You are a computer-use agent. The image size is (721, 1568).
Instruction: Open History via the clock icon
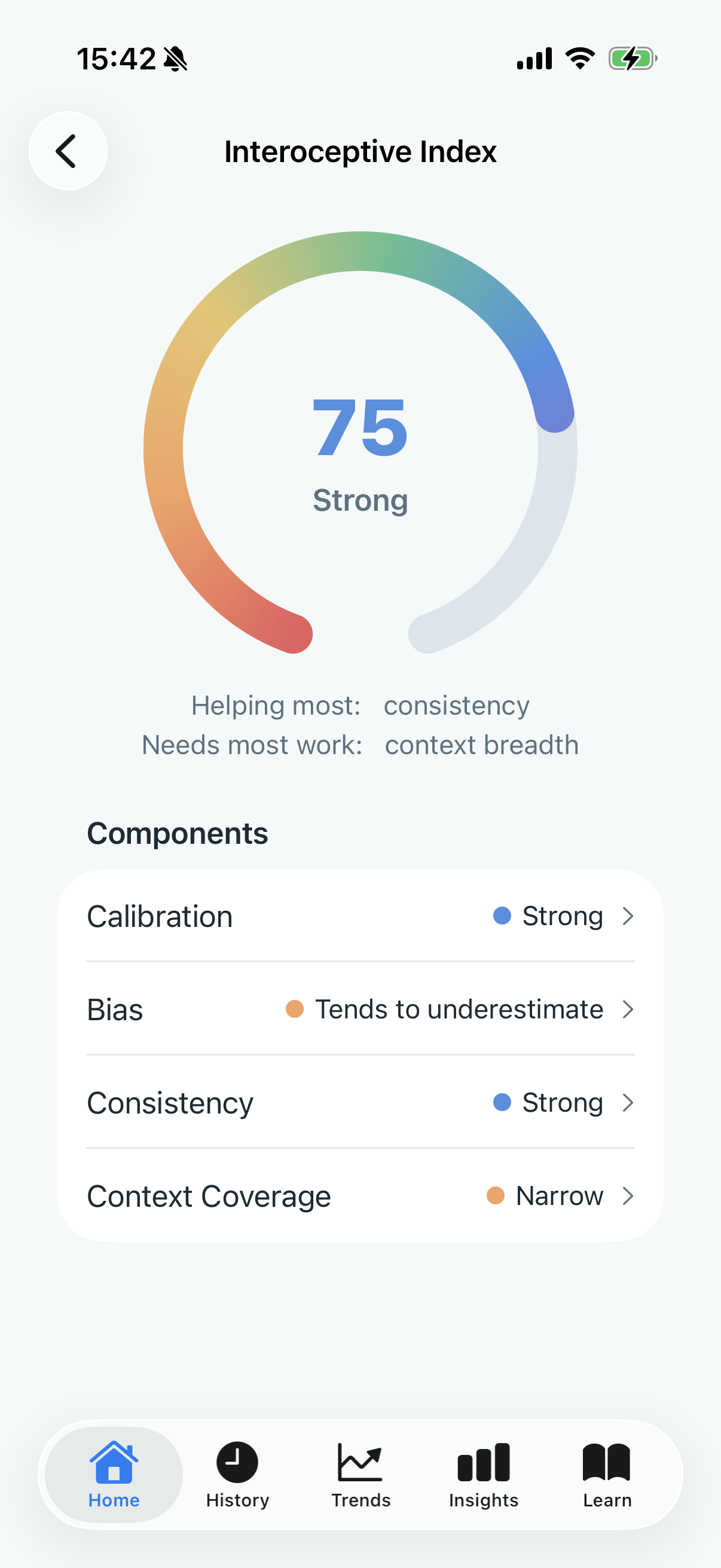click(x=237, y=1464)
